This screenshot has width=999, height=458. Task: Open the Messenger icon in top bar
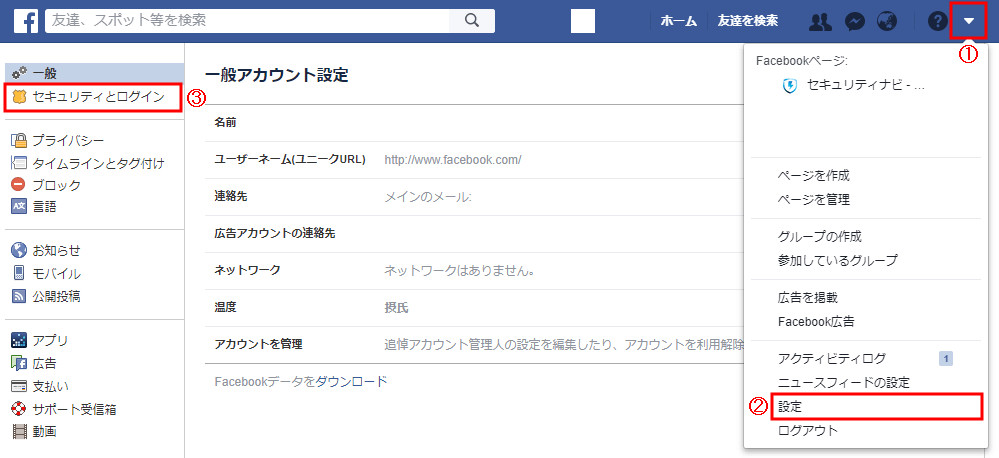(854, 21)
